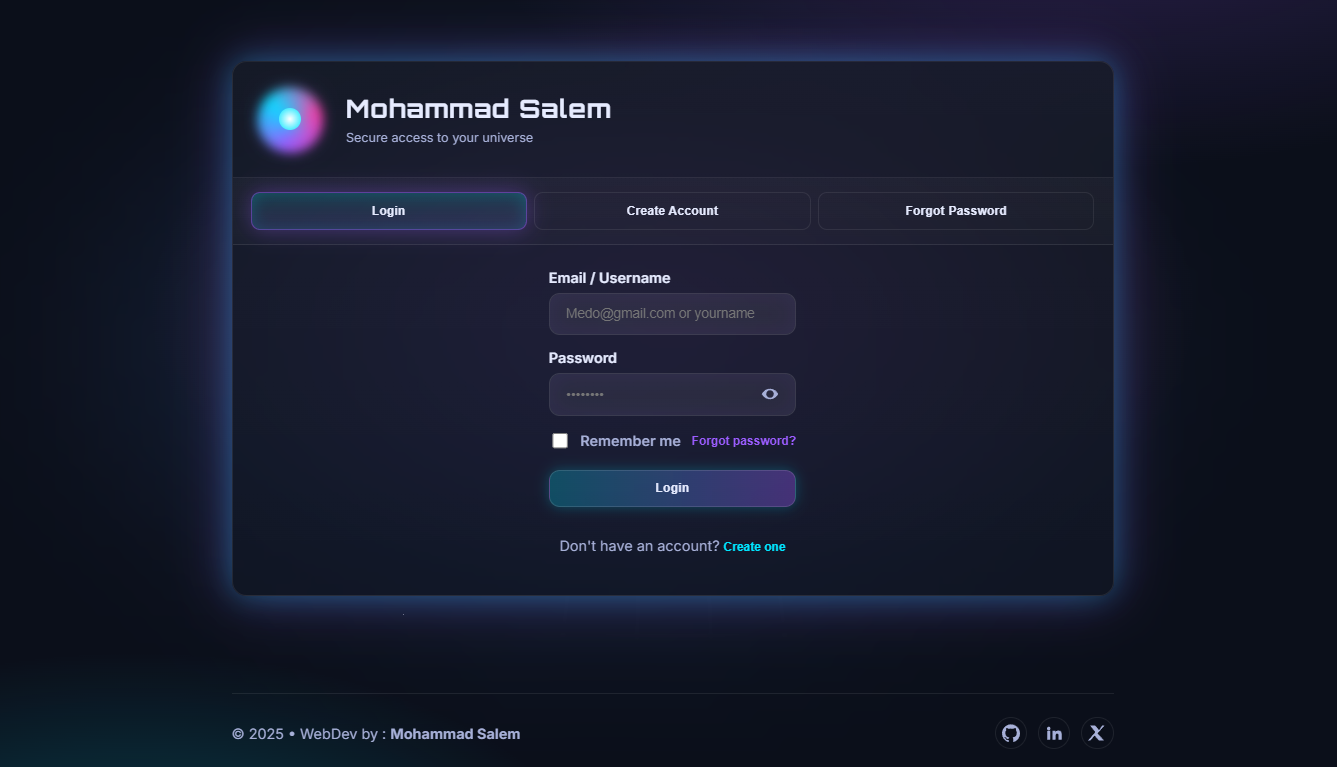Switch to the Create Account tab
Viewport: 1337px width, 767px height.
(672, 211)
